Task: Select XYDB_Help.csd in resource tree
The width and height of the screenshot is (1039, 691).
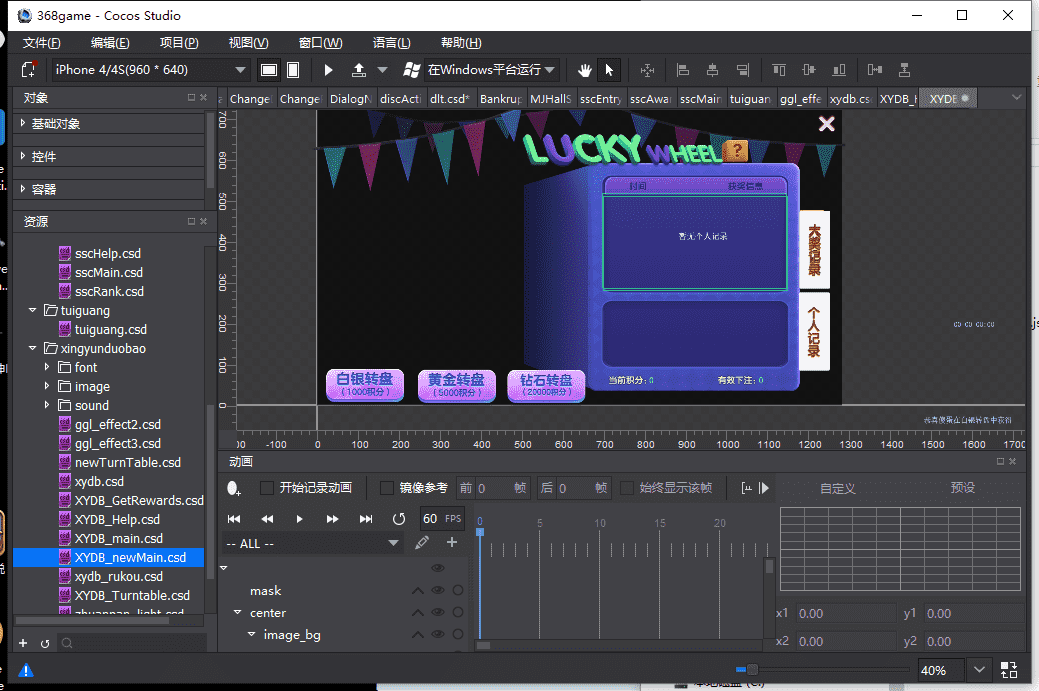Action: [x=117, y=520]
